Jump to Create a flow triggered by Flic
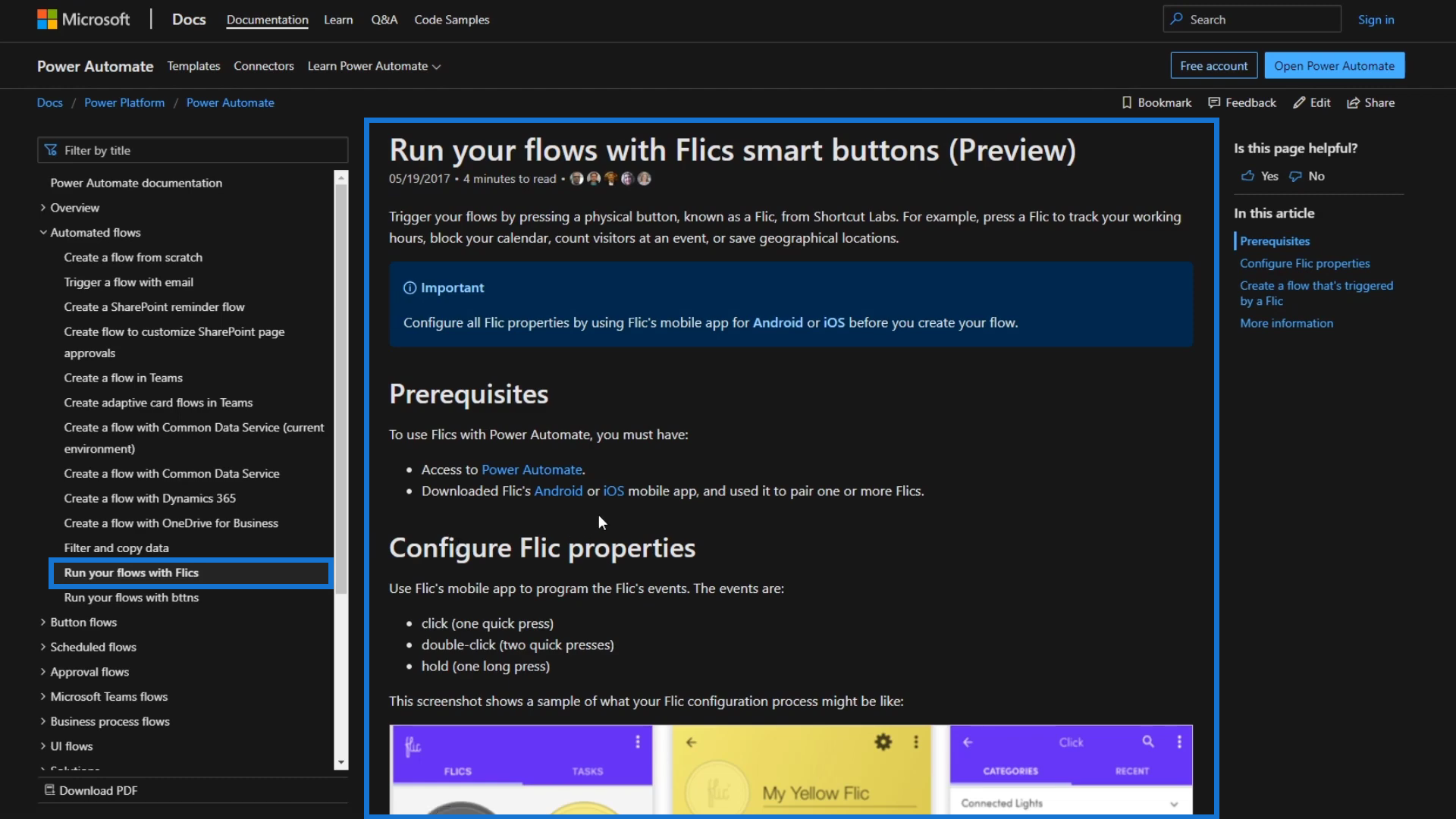 tap(1316, 293)
